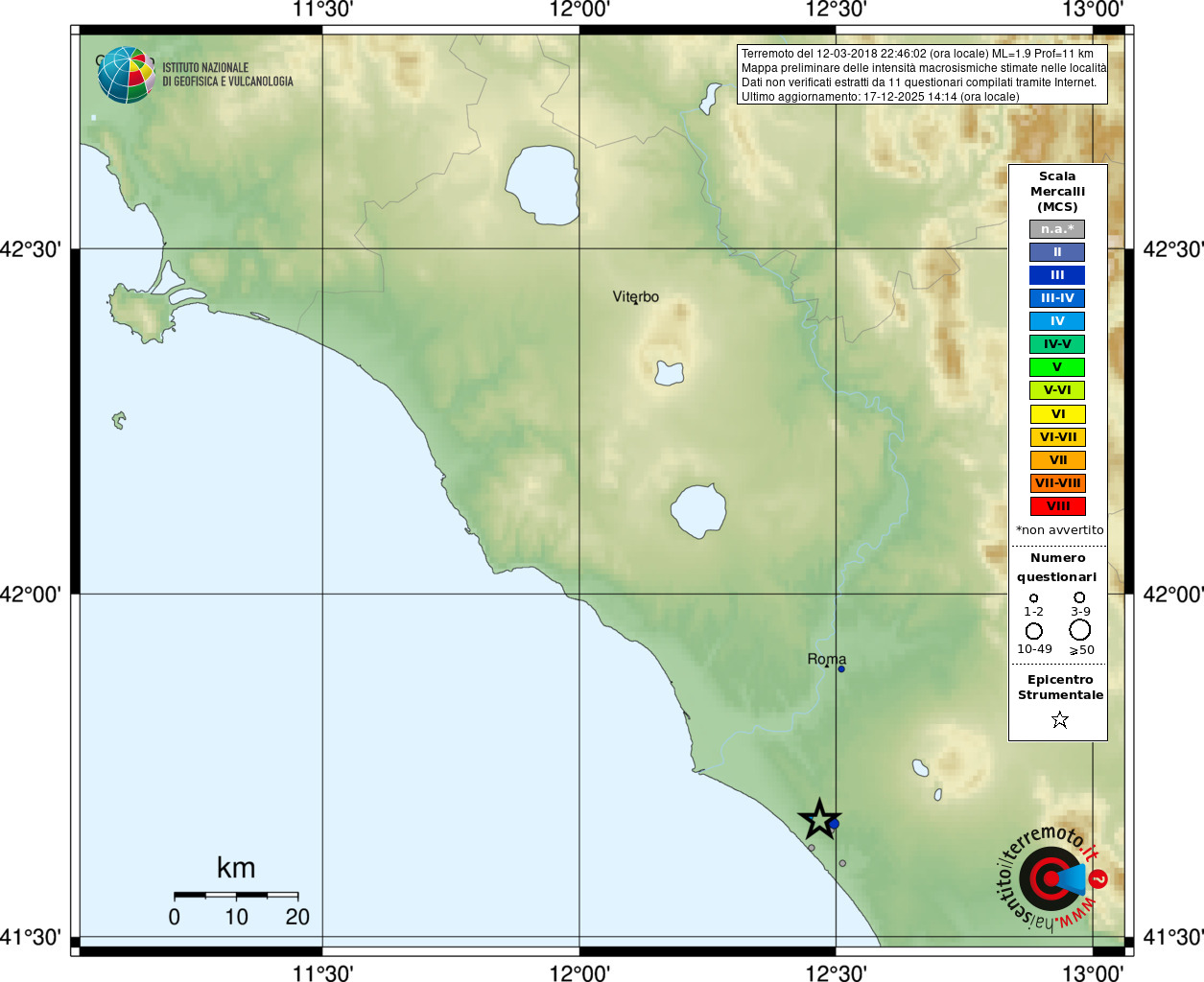Click the 'Epicentro Strumentale' legend heading
The width and height of the screenshot is (1204, 982).
(x=1060, y=687)
